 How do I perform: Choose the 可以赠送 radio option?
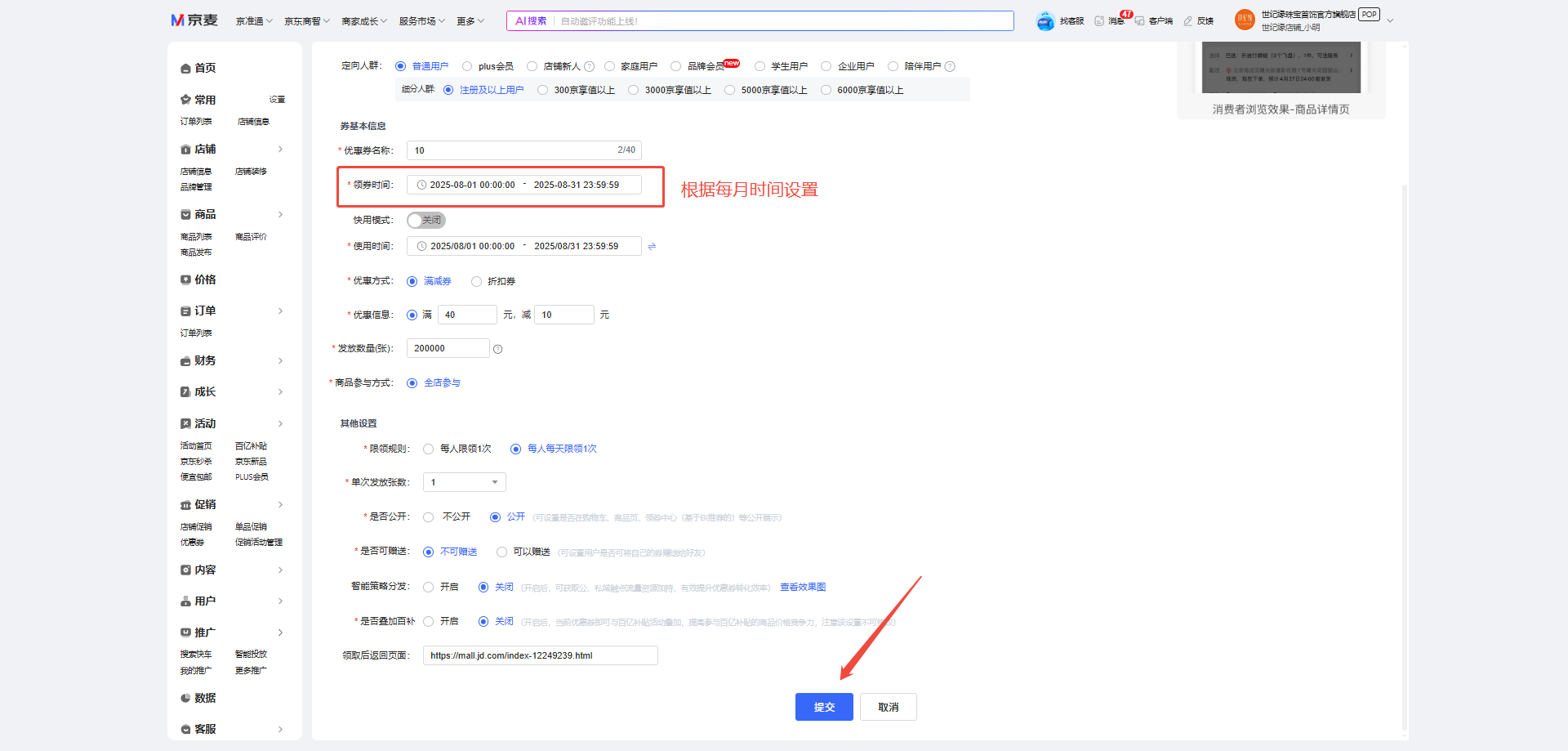[x=502, y=552]
